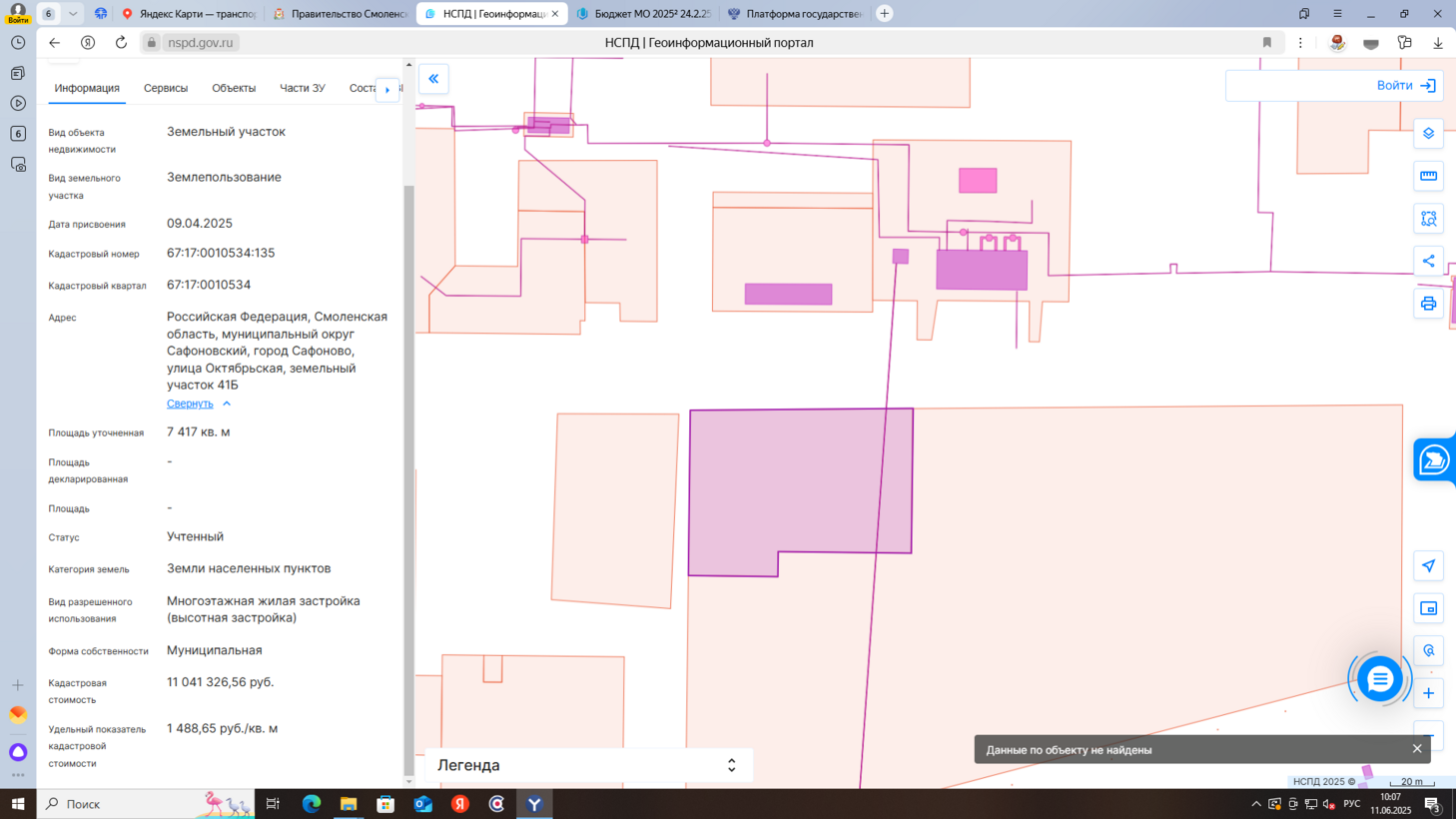Open the Части ЗУ tab
This screenshot has width=1456, height=819.
pos(303,88)
